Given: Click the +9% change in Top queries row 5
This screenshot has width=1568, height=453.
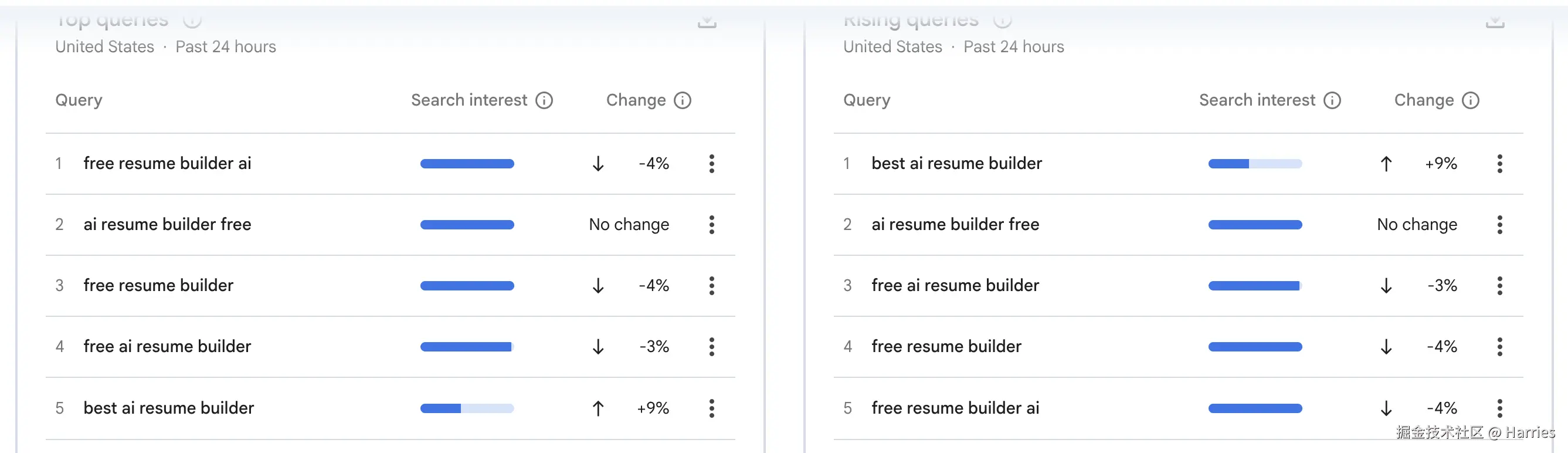Looking at the screenshot, I should point(653,408).
